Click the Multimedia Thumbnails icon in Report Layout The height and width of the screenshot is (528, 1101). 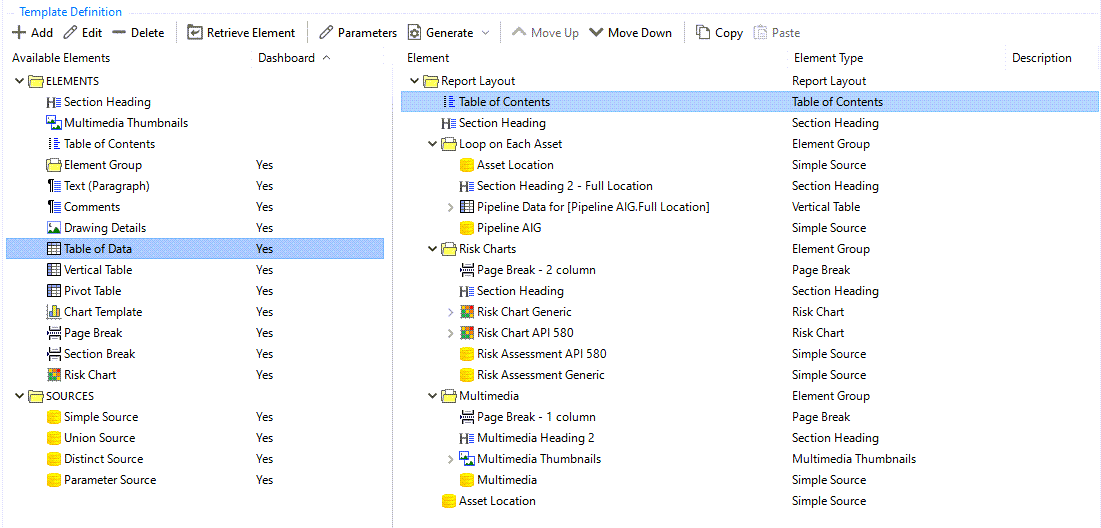coord(466,459)
